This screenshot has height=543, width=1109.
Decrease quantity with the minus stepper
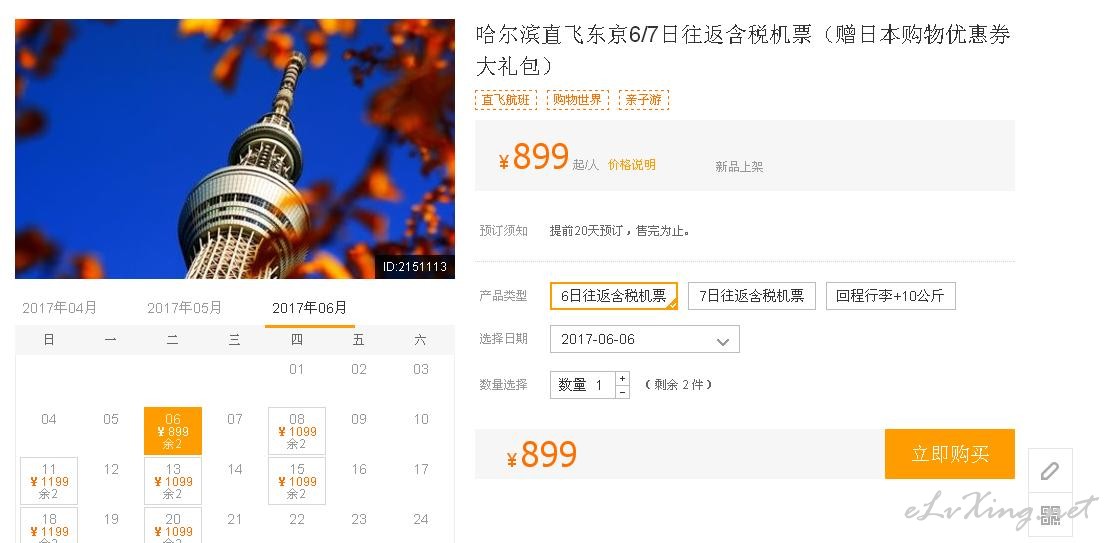pos(622,392)
